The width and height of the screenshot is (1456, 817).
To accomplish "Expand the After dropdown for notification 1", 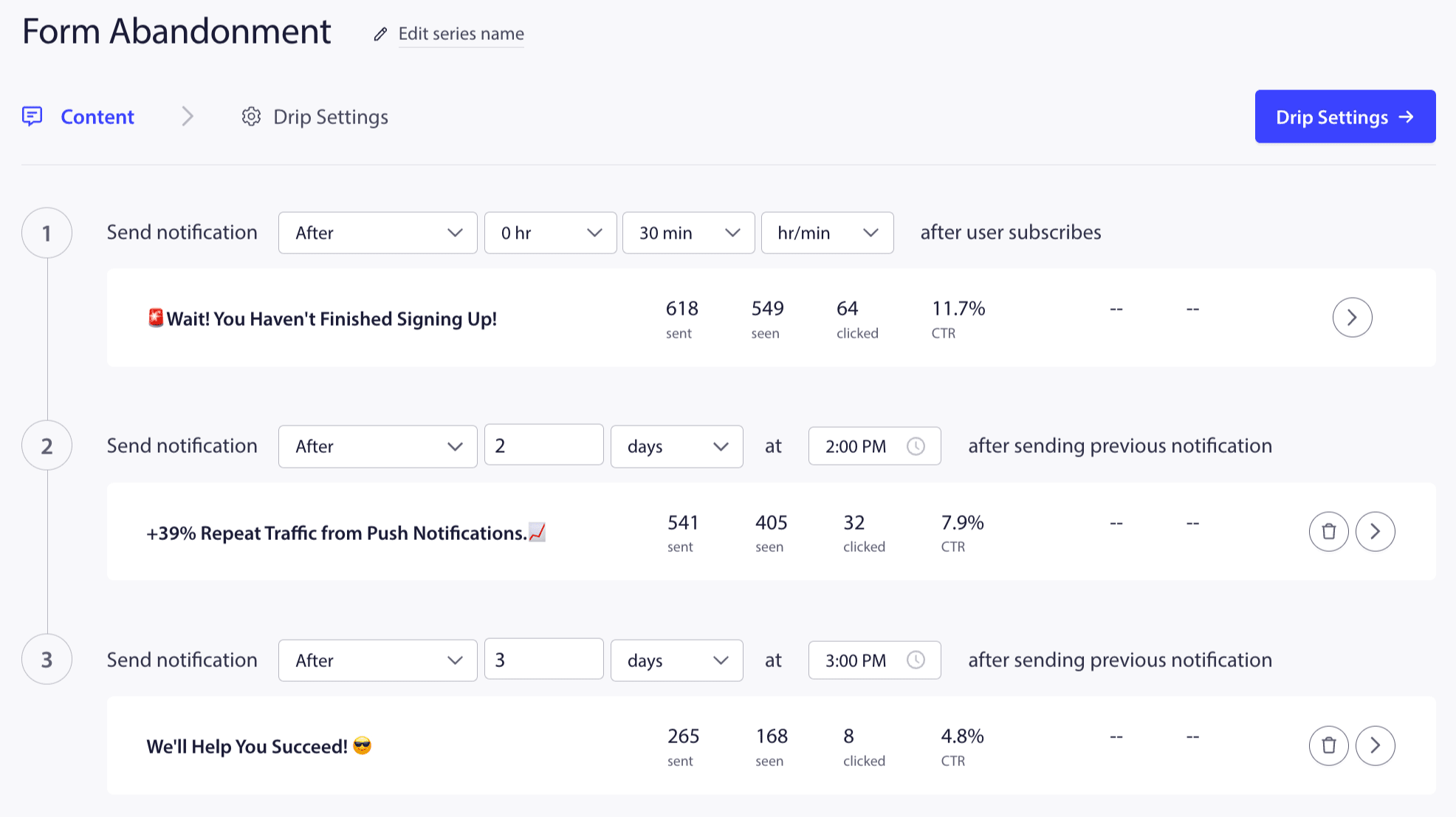I will (x=377, y=233).
